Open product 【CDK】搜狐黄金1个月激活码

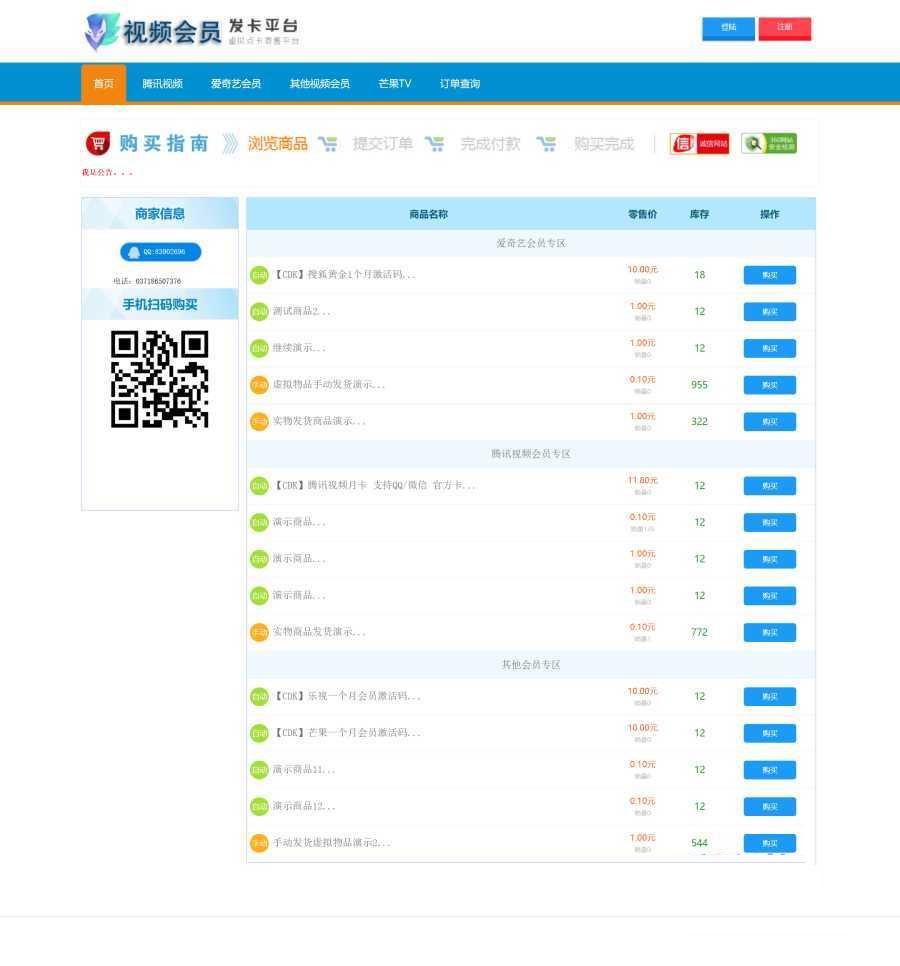[x=344, y=275]
